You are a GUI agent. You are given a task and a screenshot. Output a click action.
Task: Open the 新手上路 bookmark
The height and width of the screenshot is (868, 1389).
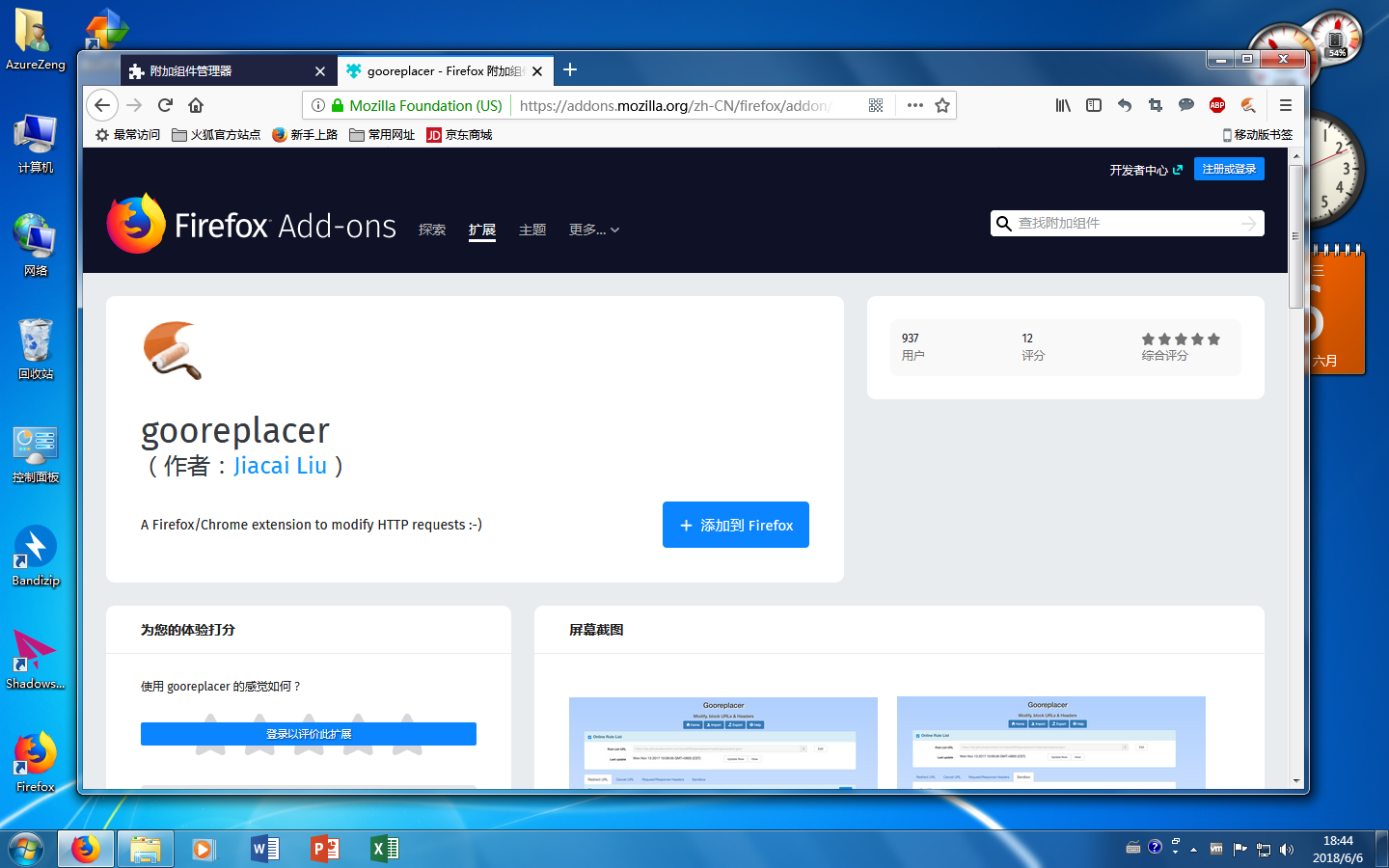click(305, 135)
